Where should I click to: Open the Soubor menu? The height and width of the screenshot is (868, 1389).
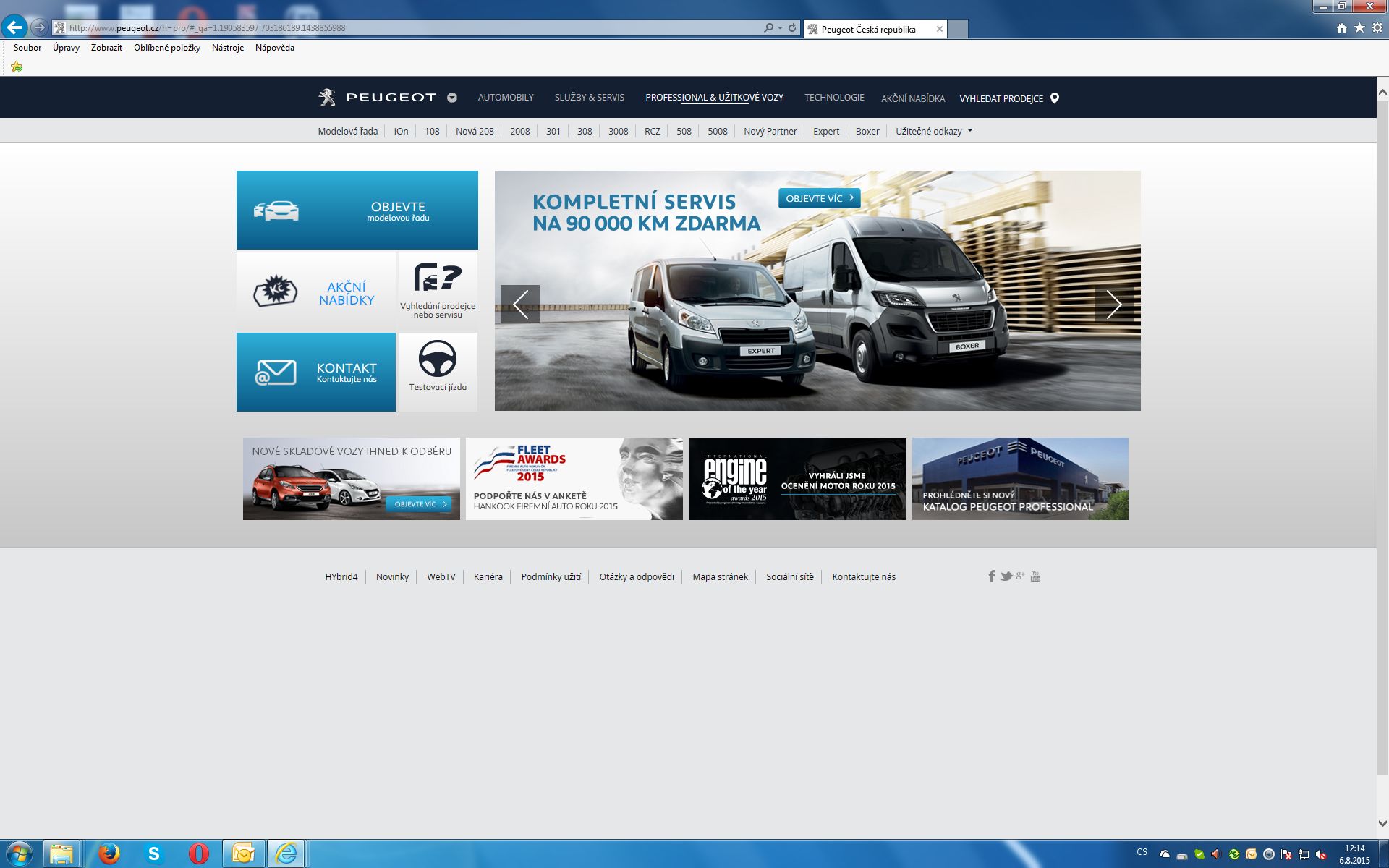coord(27,48)
